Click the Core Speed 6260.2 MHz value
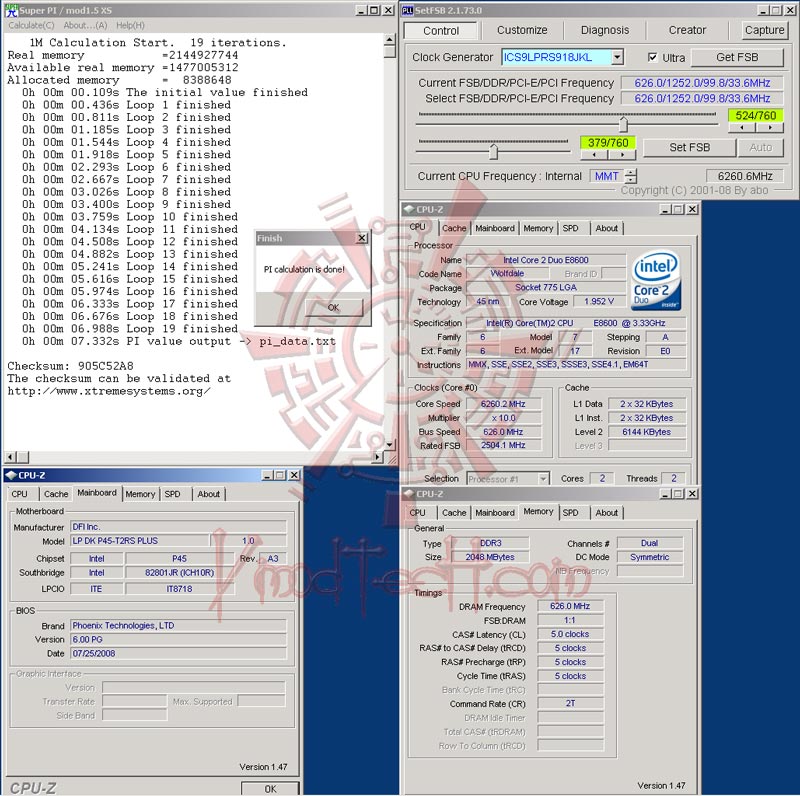This screenshot has height=796, width=800. (x=503, y=404)
